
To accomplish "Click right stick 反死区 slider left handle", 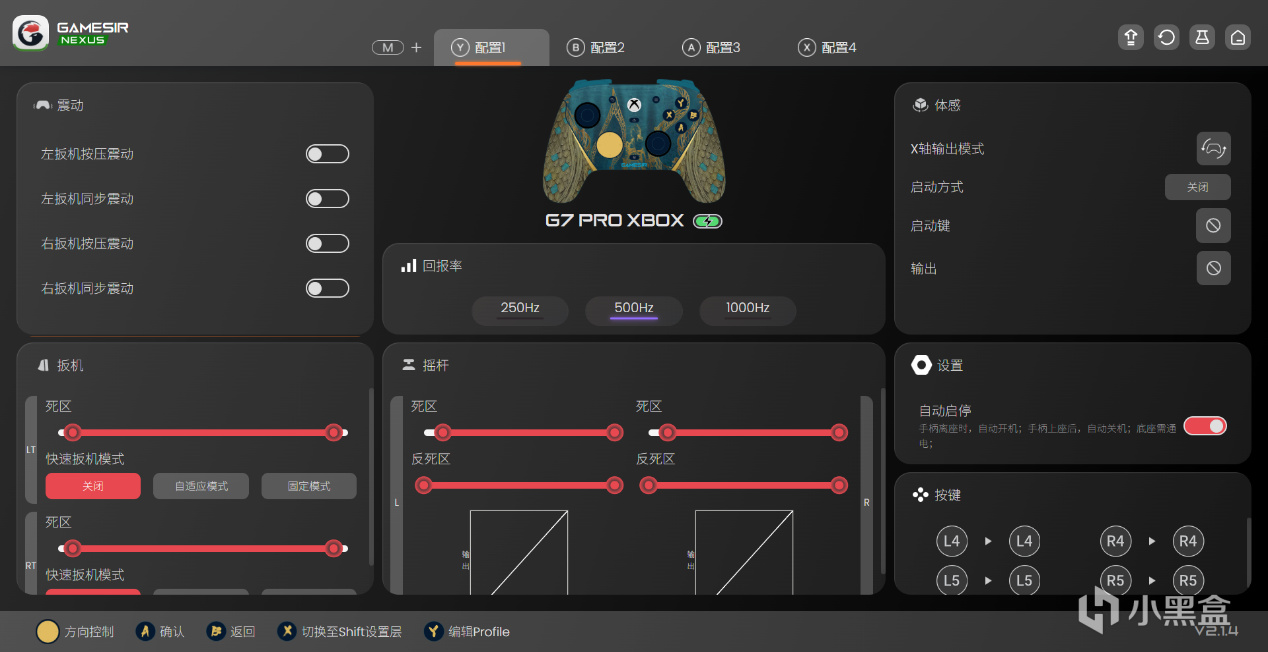I will point(649,485).
